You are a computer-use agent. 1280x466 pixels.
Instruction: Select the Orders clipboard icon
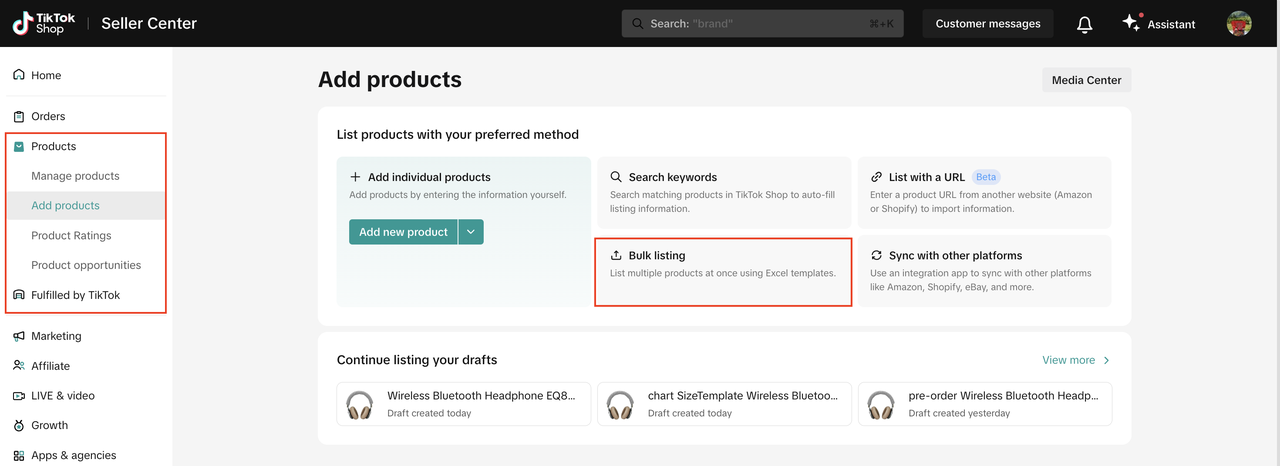click(x=19, y=116)
